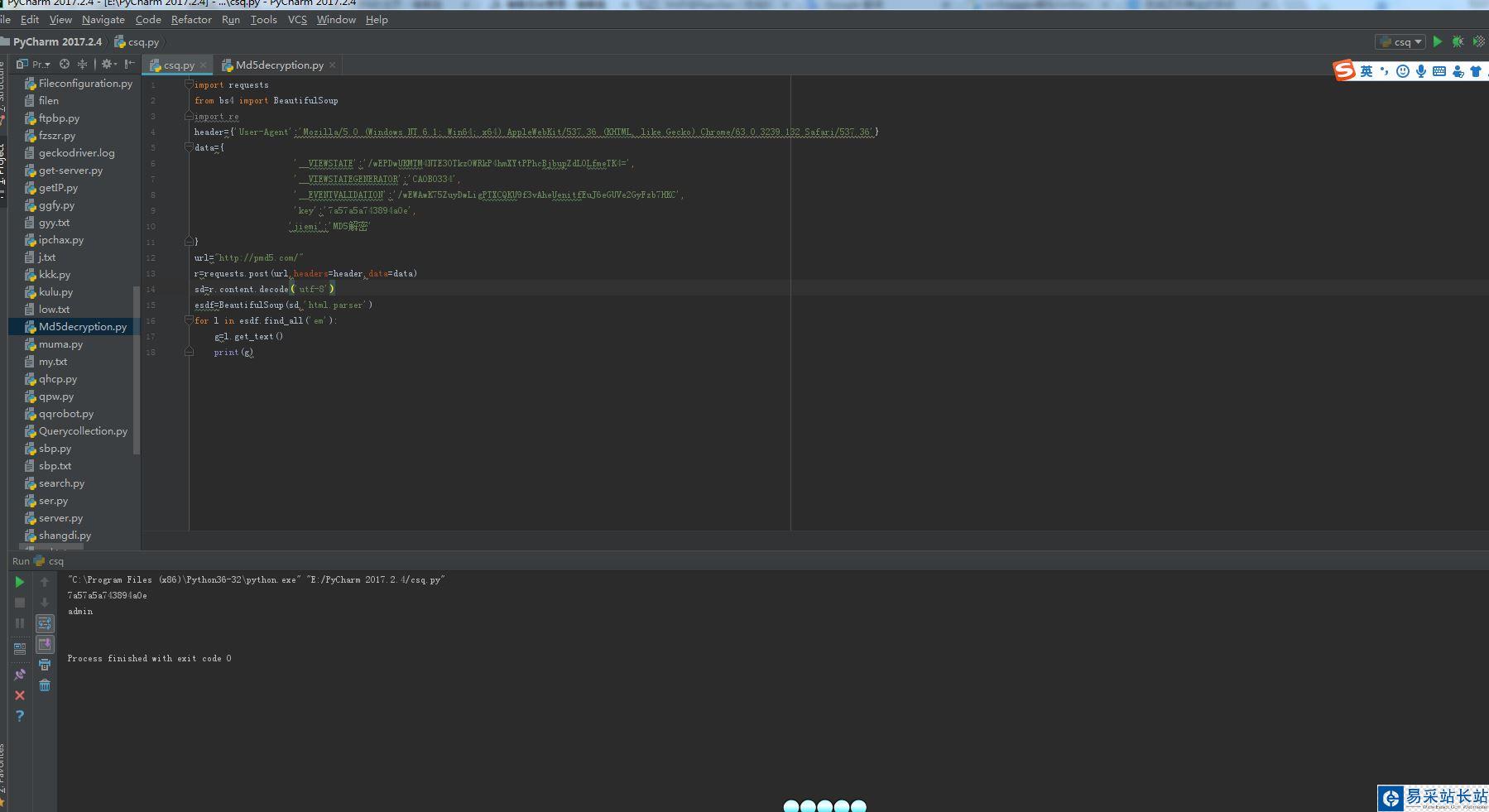
Task: Open the VCS menu
Action: 297,19
